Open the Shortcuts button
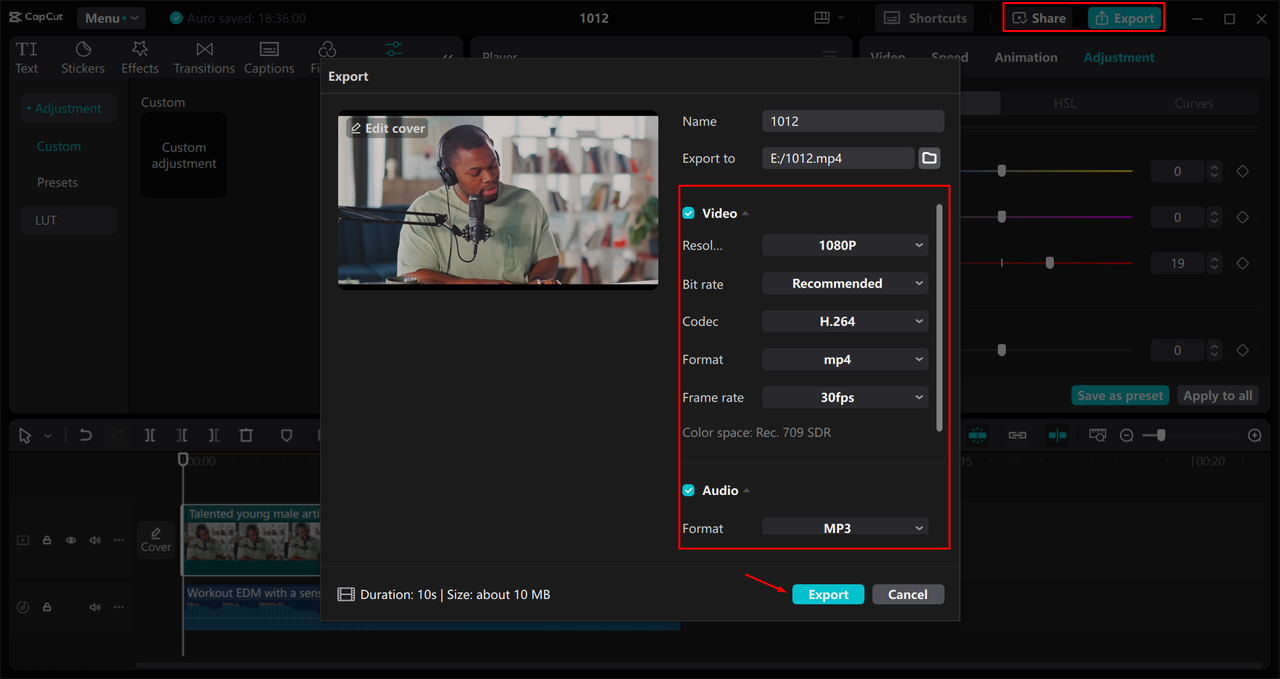The image size is (1280, 679). (x=925, y=18)
